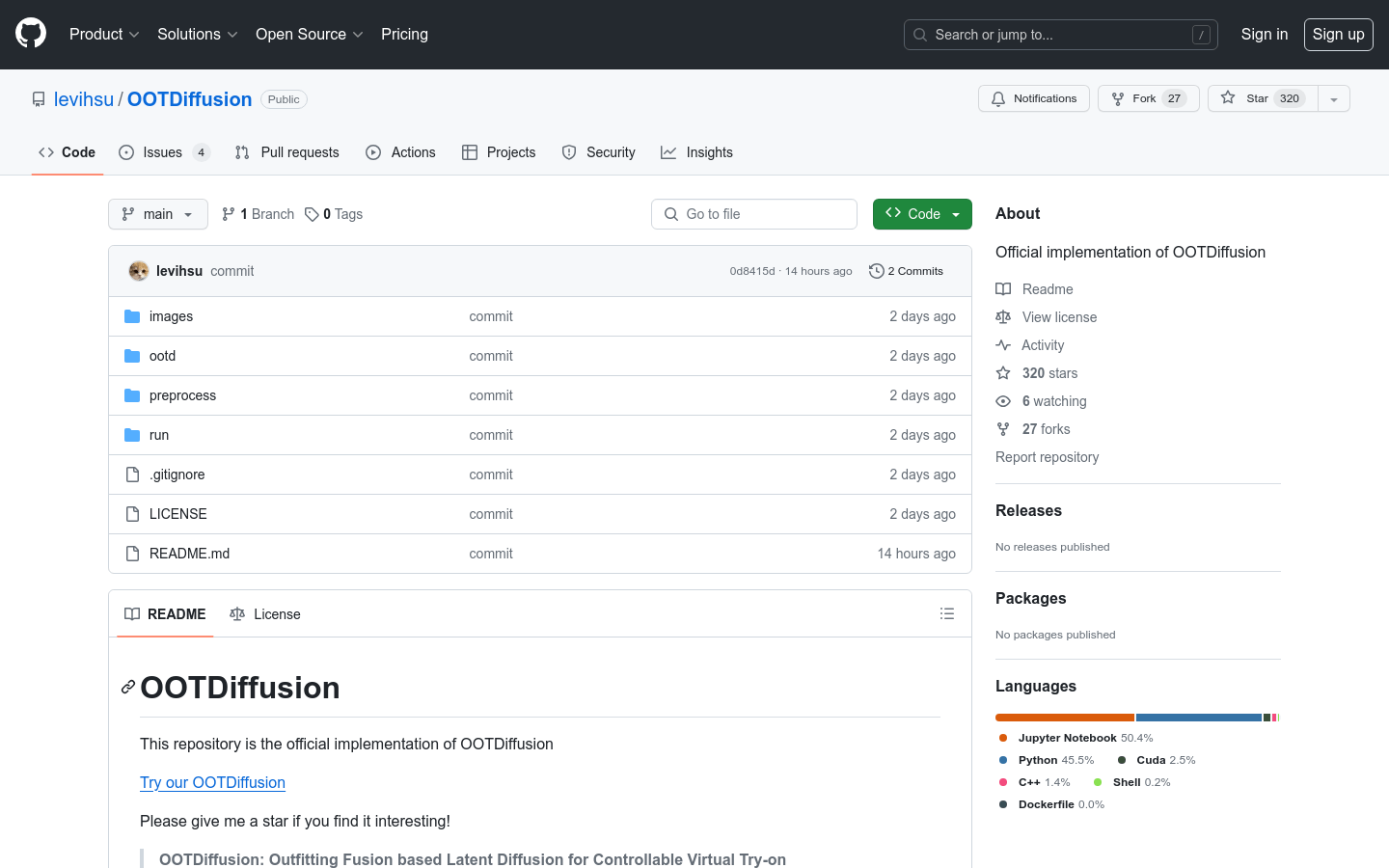This screenshot has height=868, width=1389.
Task: Click the branch icon next to 1 Branch
Action: point(229,214)
